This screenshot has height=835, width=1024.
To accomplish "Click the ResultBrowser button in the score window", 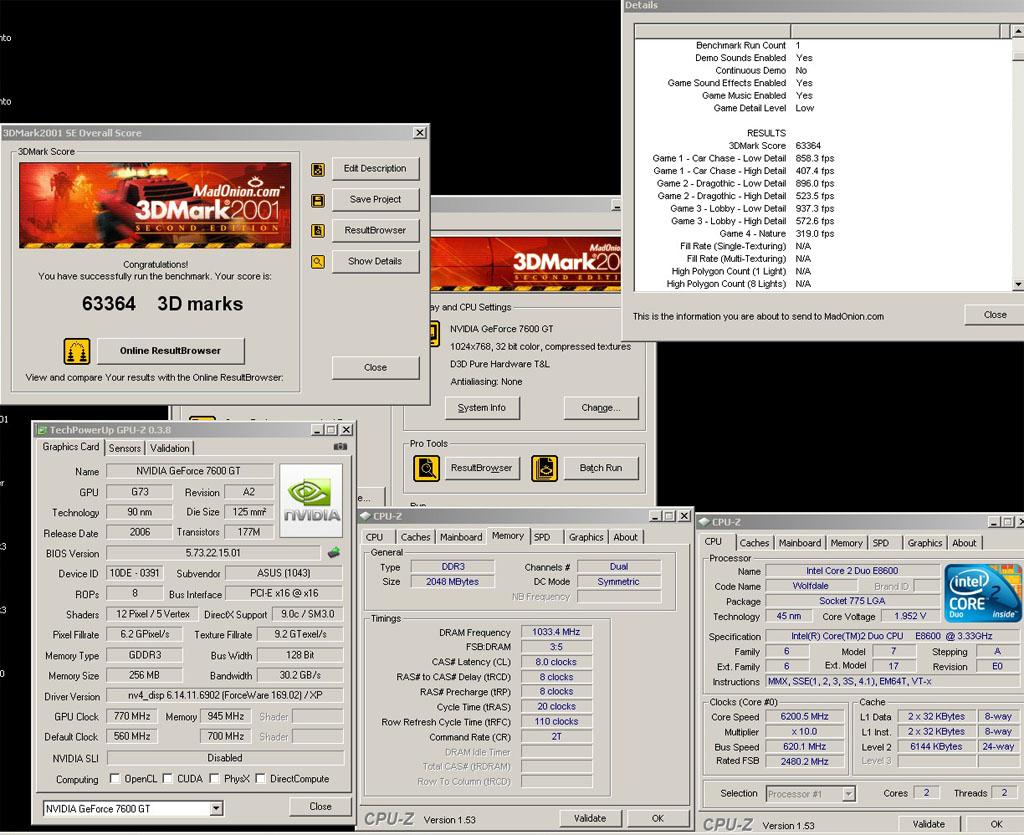I will (x=376, y=230).
